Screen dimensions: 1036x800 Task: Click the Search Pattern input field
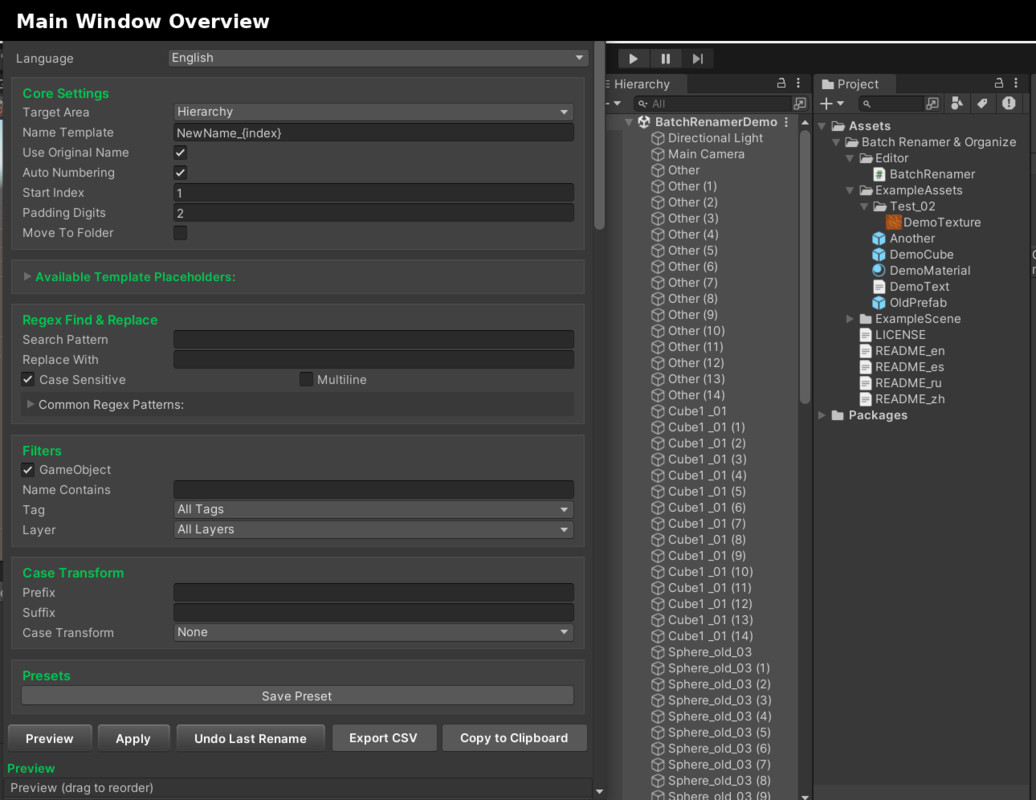click(x=373, y=340)
